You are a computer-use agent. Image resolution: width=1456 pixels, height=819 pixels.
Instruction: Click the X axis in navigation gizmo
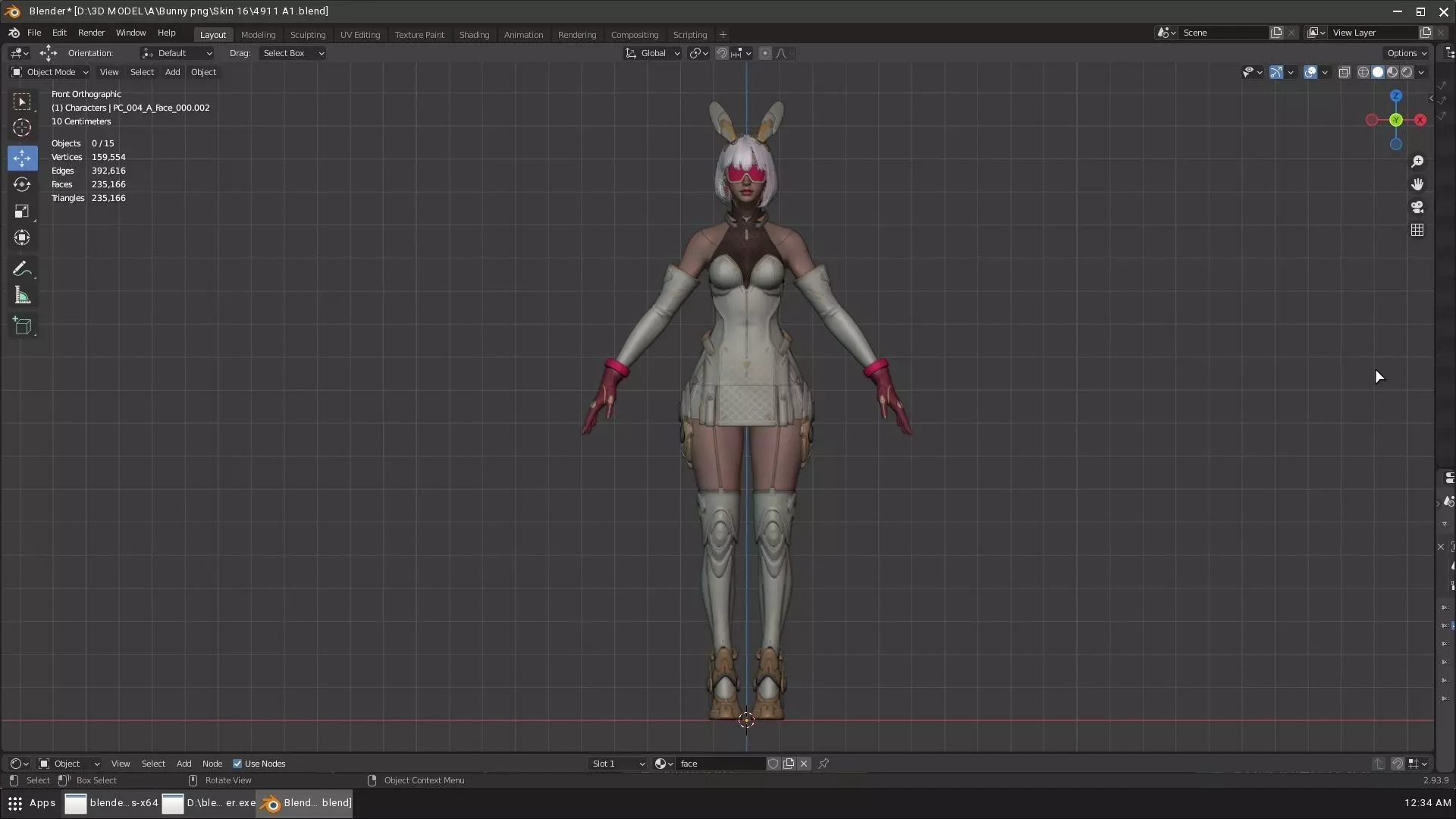1420,120
